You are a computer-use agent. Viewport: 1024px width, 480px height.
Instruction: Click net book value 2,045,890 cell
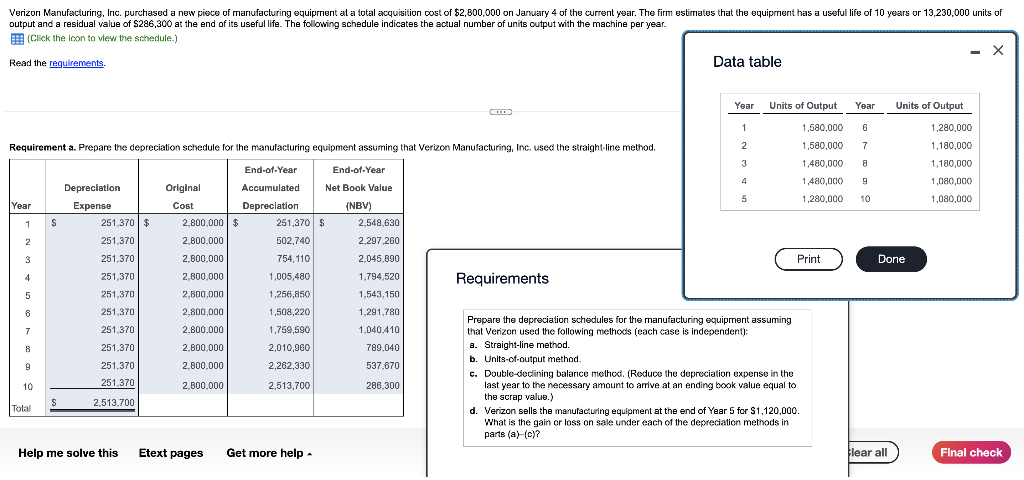point(359,259)
